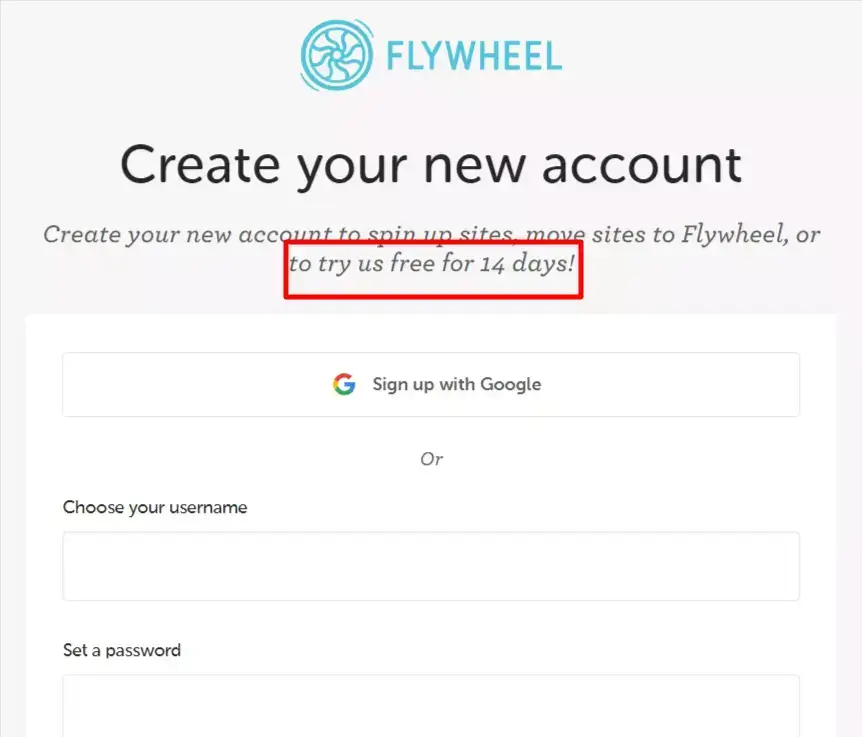The image size is (862, 737).
Task: Click the 'Or' divider text
Action: pyautogui.click(x=432, y=459)
